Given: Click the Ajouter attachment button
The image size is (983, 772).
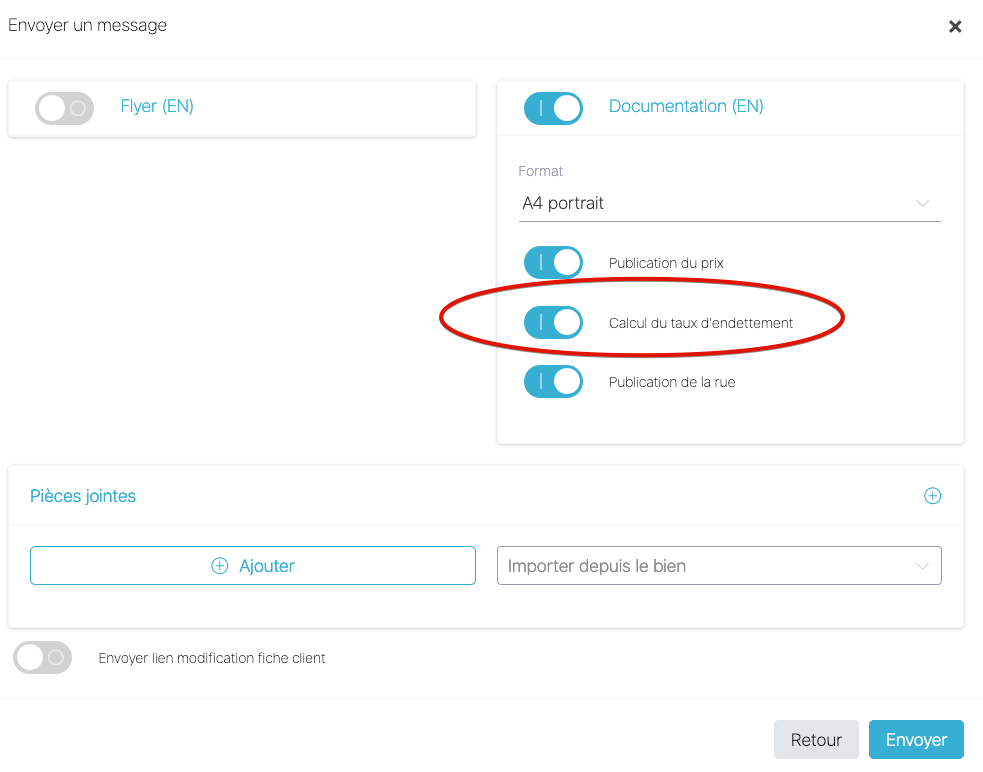Looking at the screenshot, I should tap(252, 566).
